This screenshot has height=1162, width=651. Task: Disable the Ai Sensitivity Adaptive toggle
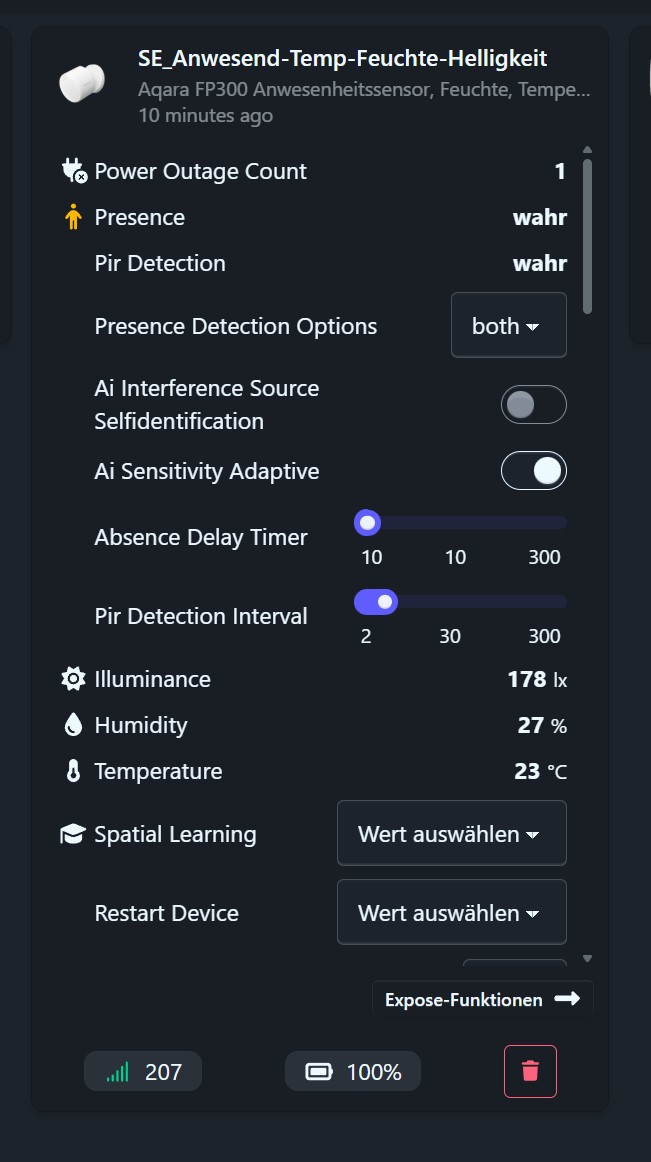coord(533,471)
